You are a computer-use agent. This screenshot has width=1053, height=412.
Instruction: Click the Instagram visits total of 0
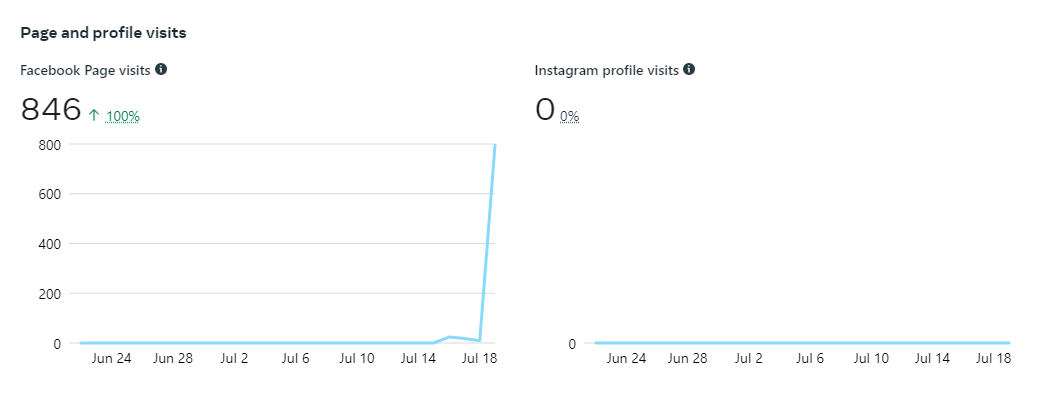pyautogui.click(x=545, y=109)
